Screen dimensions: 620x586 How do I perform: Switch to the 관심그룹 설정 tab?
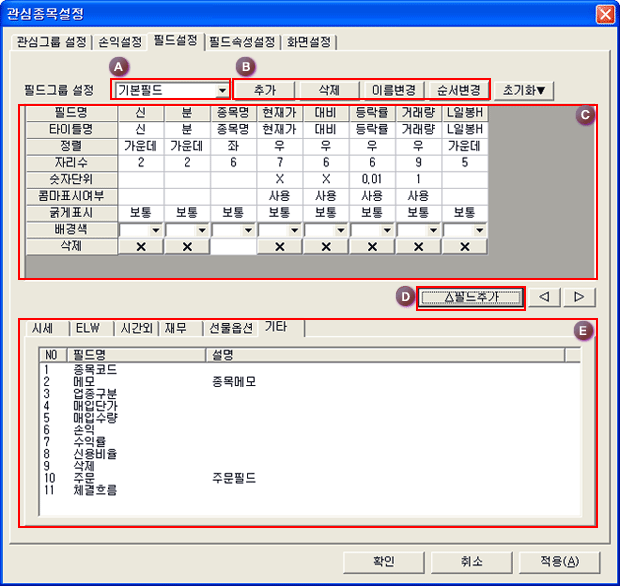[50, 42]
